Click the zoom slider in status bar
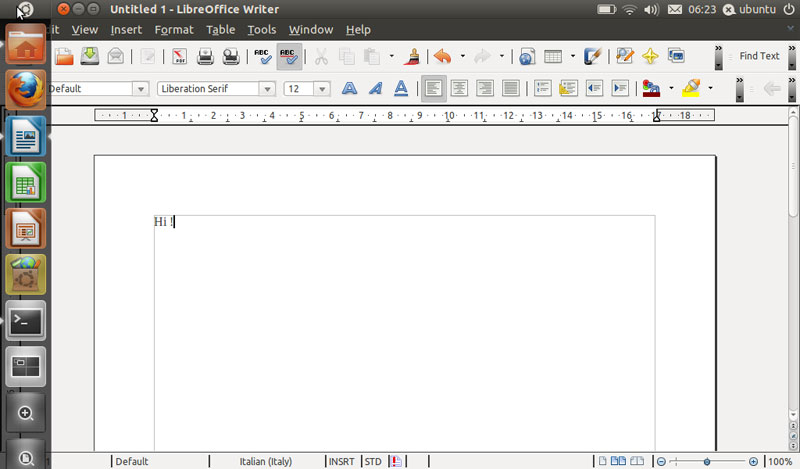 (x=707, y=461)
